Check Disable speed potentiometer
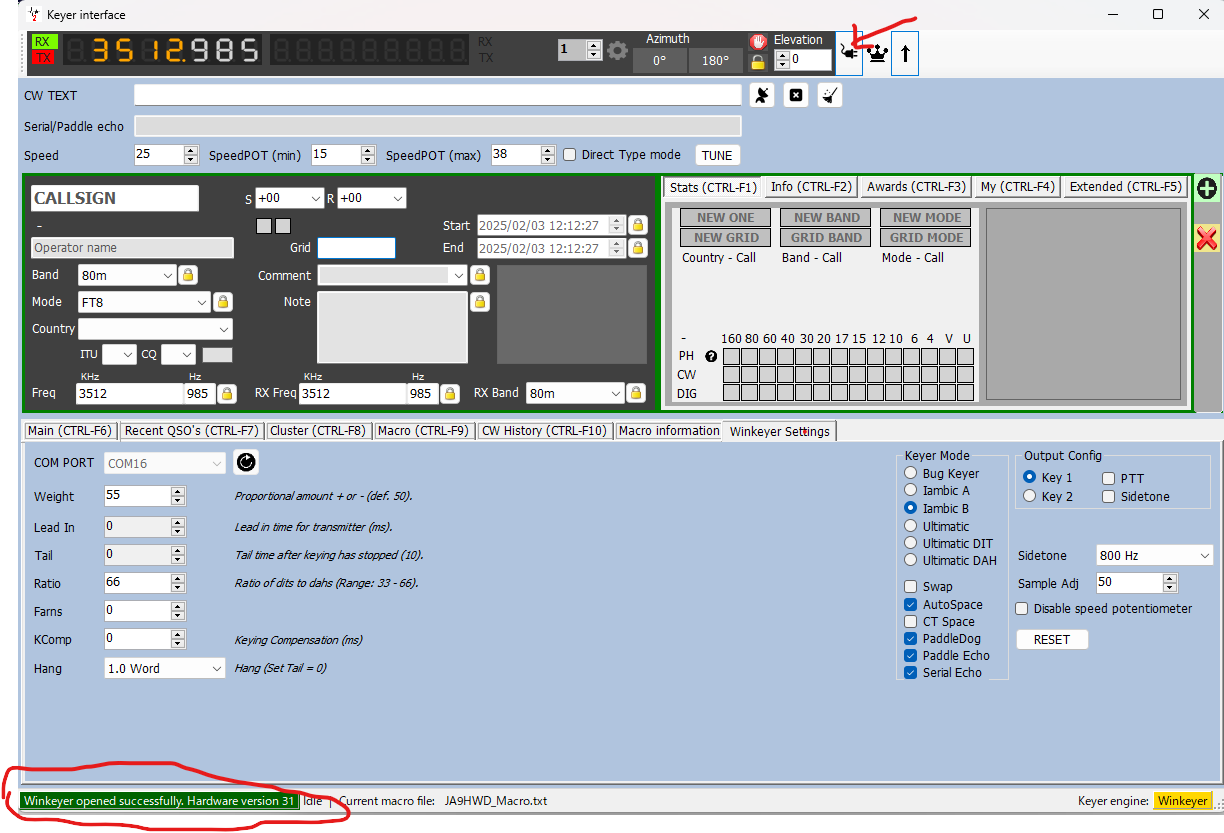 (x=1022, y=608)
